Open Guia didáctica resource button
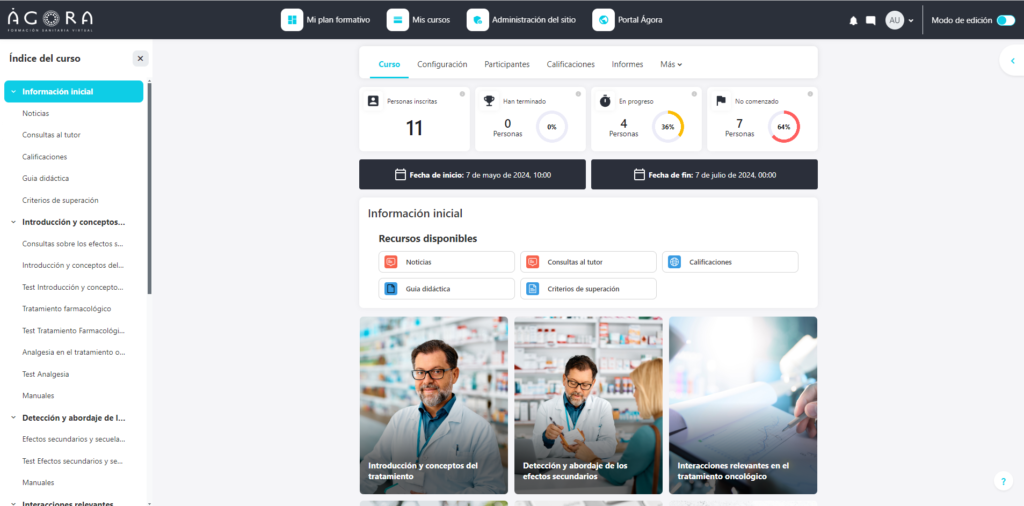Image resolution: width=1024 pixels, height=506 pixels. pos(447,289)
